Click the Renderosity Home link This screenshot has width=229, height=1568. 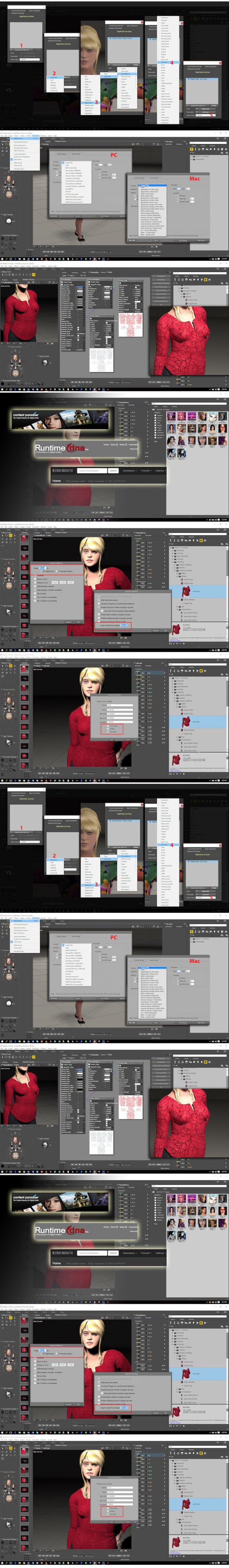tap(57, 480)
